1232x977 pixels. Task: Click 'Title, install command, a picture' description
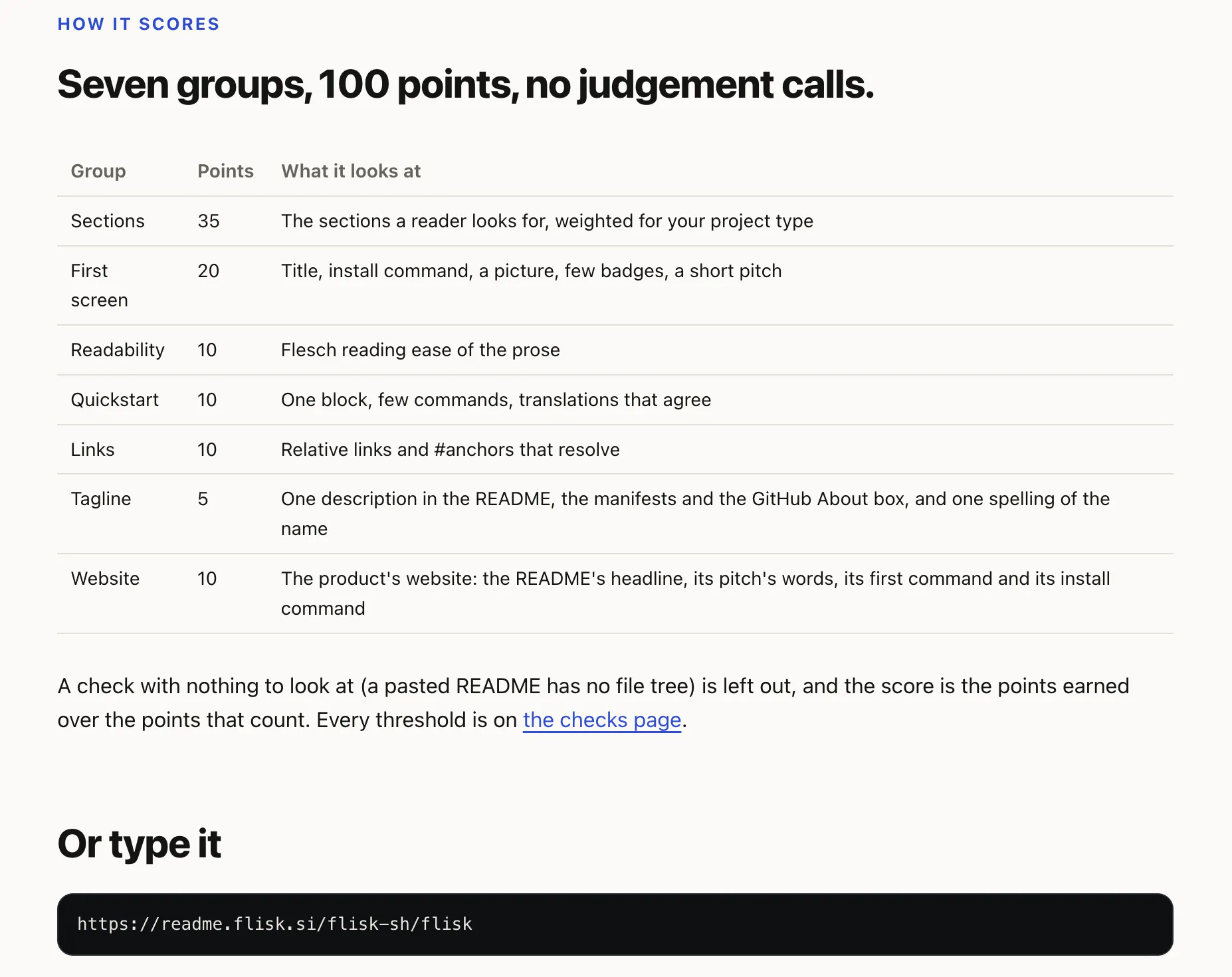[x=532, y=271]
